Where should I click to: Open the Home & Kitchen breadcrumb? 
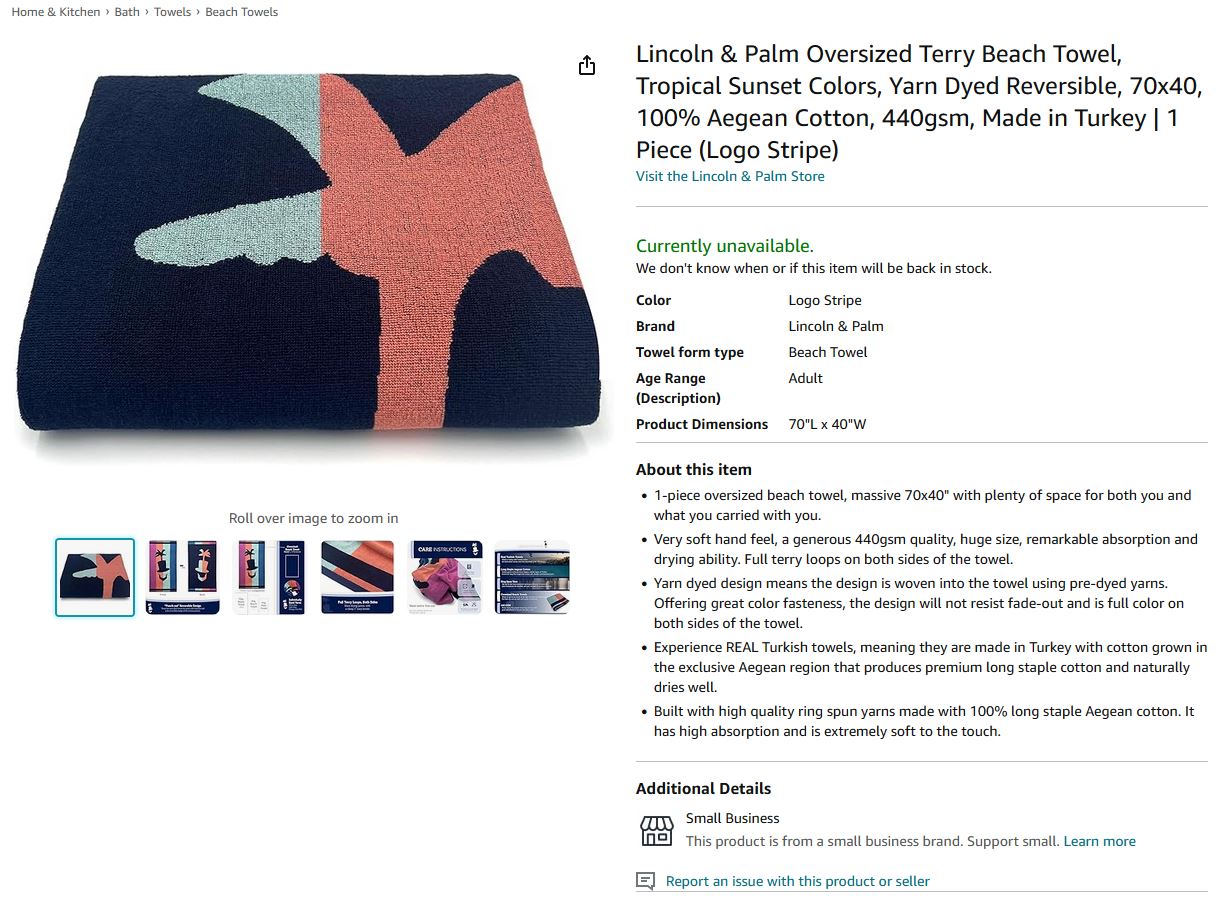pyautogui.click(x=56, y=12)
